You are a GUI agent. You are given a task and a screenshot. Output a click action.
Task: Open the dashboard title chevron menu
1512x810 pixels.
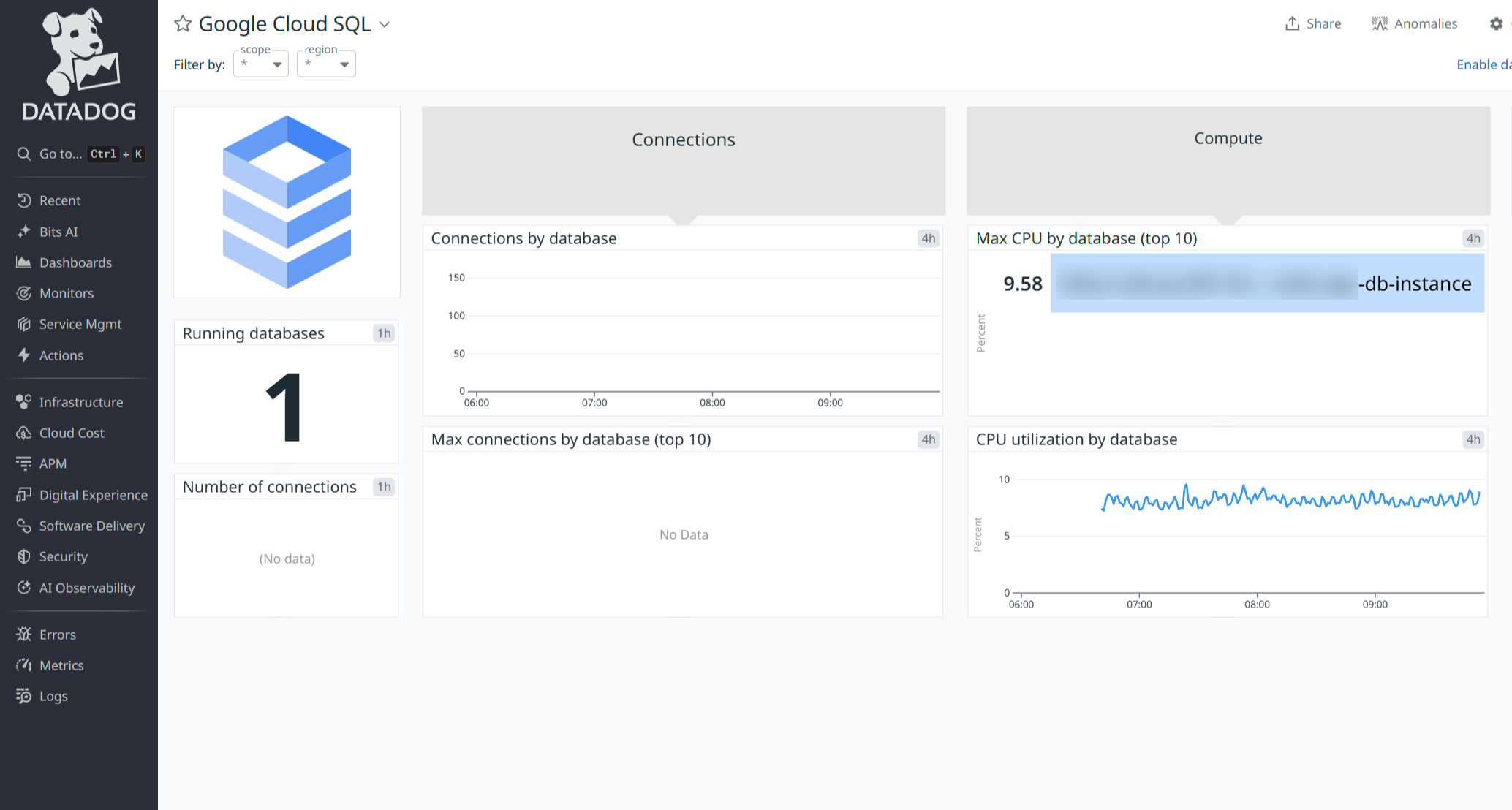[385, 24]
